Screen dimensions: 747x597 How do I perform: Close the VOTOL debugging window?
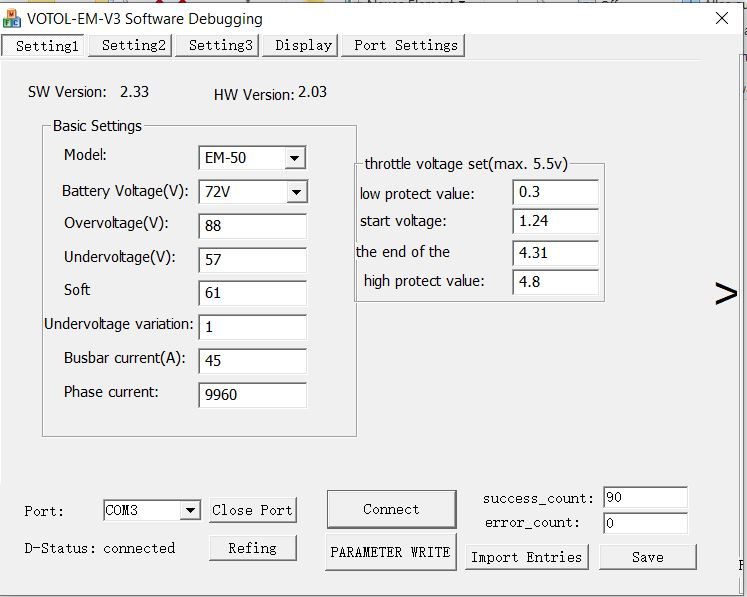(722, 18)
